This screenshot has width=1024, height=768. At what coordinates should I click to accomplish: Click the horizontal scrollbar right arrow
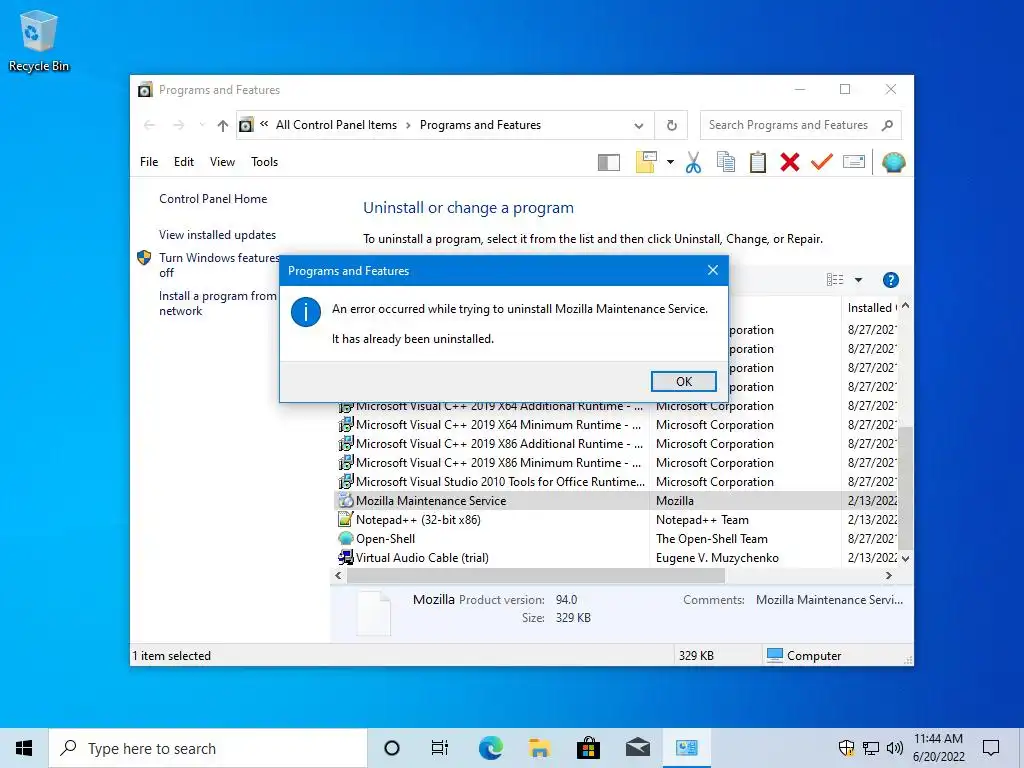(x=889, y=575)
